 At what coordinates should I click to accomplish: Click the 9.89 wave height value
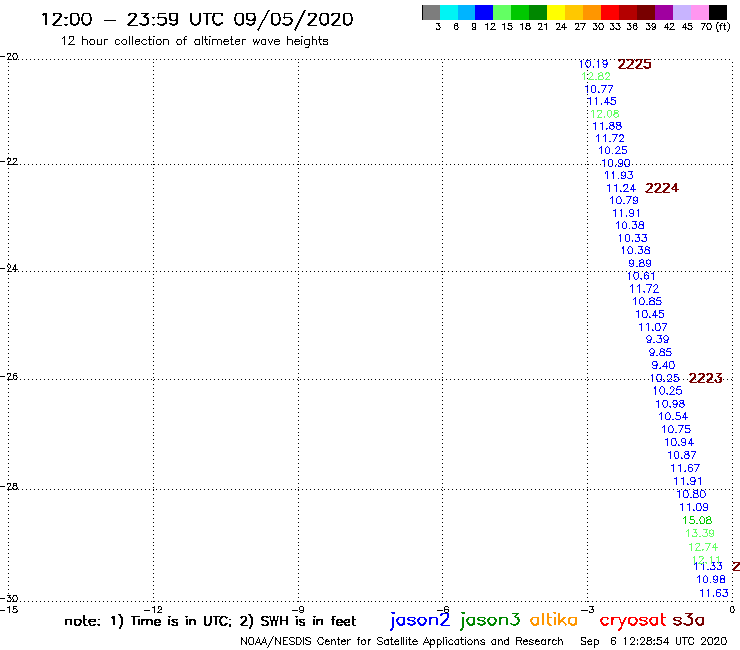tap(640, 263)
